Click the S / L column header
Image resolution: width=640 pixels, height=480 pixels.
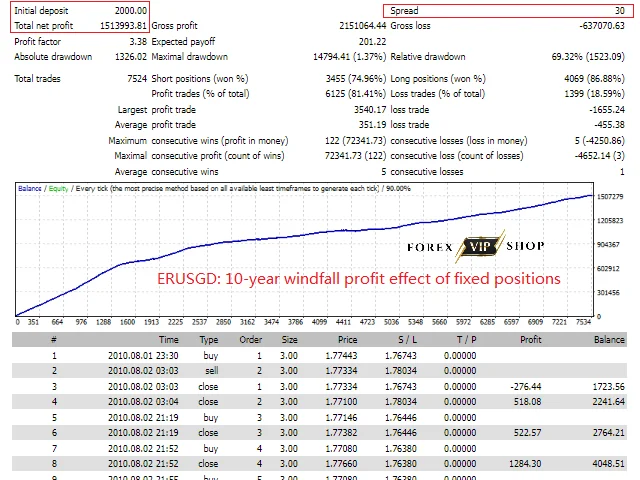click(x=407, y=340)
